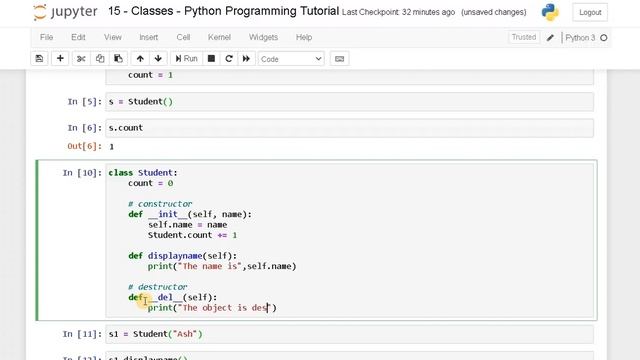The image size is (640, 360).
Task: Move selected cell up arrow
Action: tap(140, 59)
